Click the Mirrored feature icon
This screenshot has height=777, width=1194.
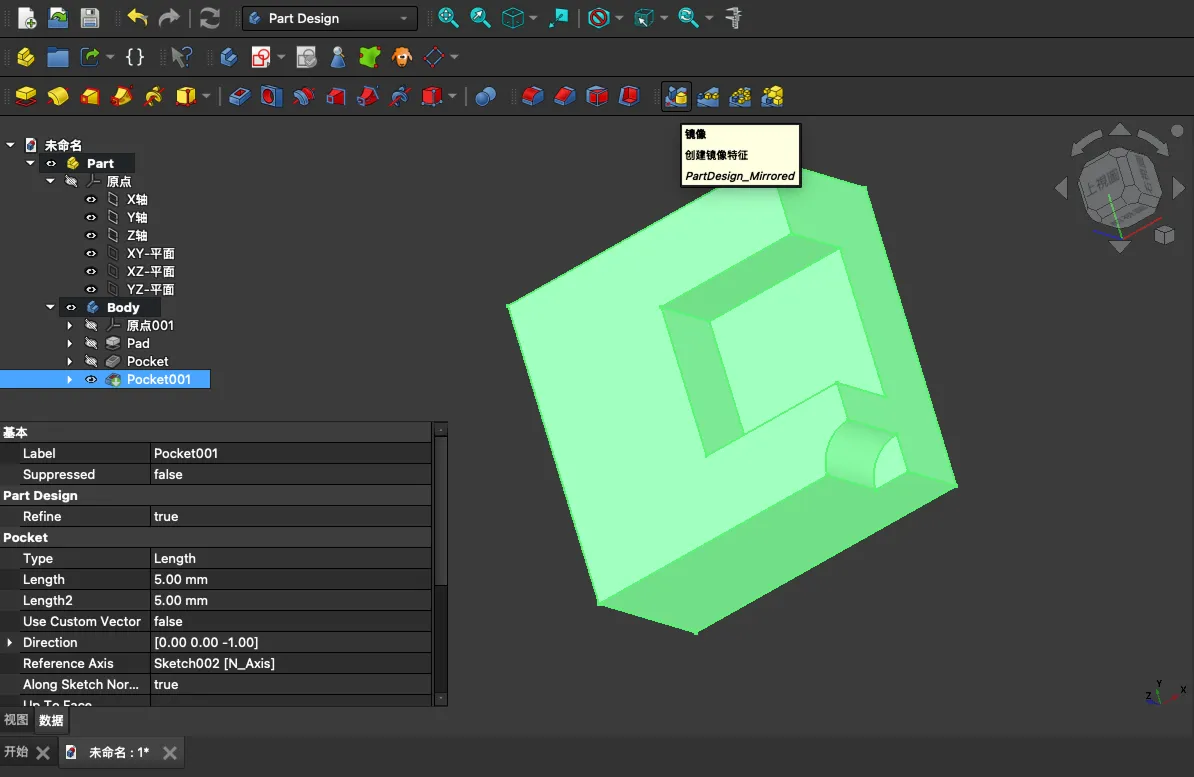point(676,96)
